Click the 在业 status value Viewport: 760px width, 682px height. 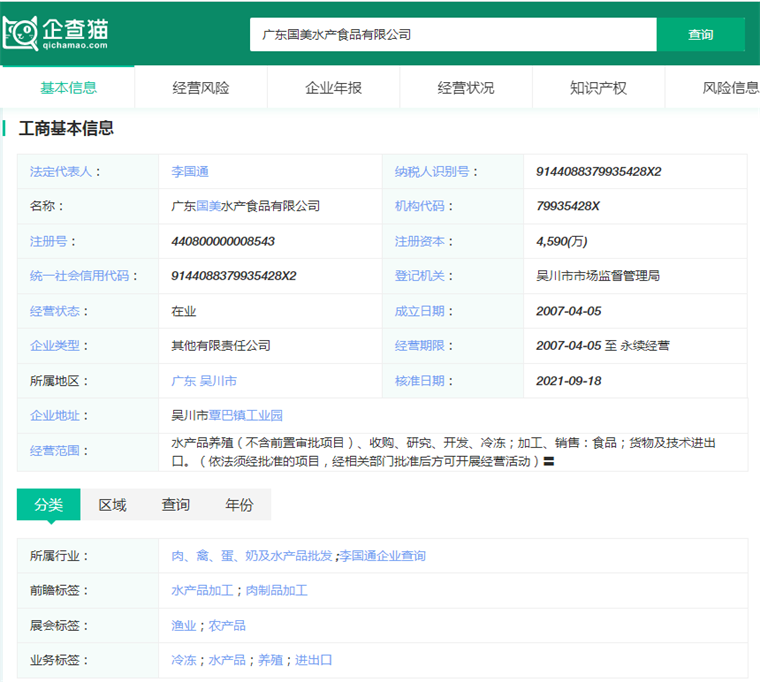(x=184, y=311)
